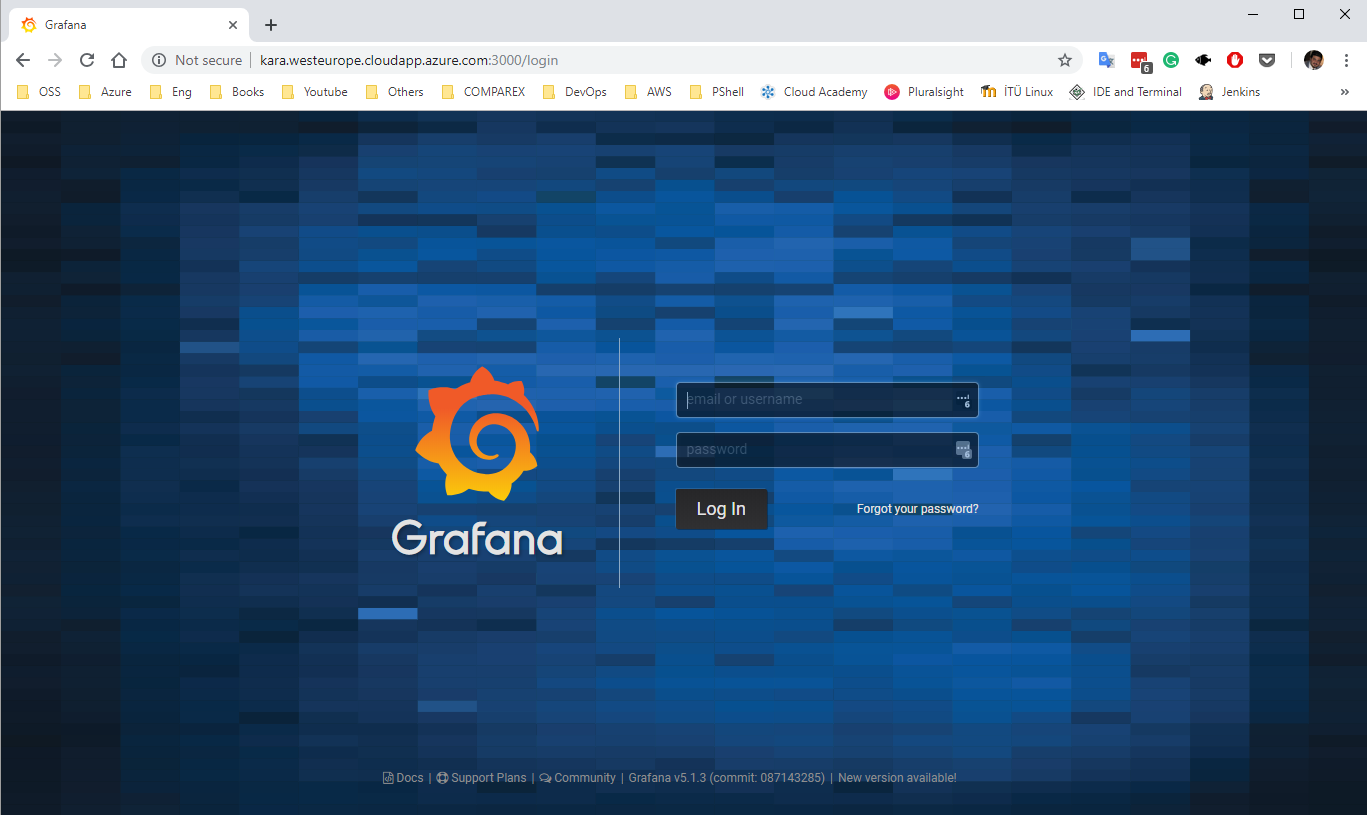The image size is (1367, 815).
Task: Open the Support Plans footer link
Action: [x=482, y=778]
